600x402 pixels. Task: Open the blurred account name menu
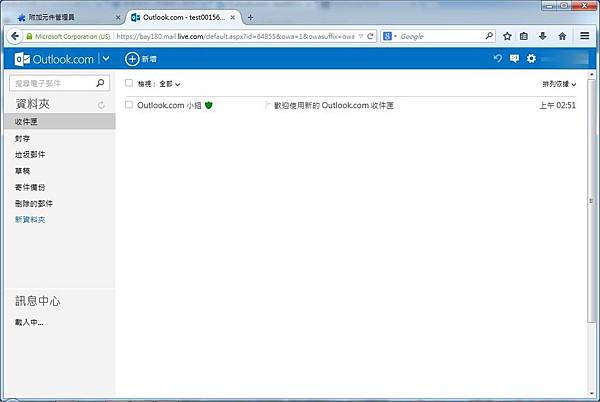point(564,59)
